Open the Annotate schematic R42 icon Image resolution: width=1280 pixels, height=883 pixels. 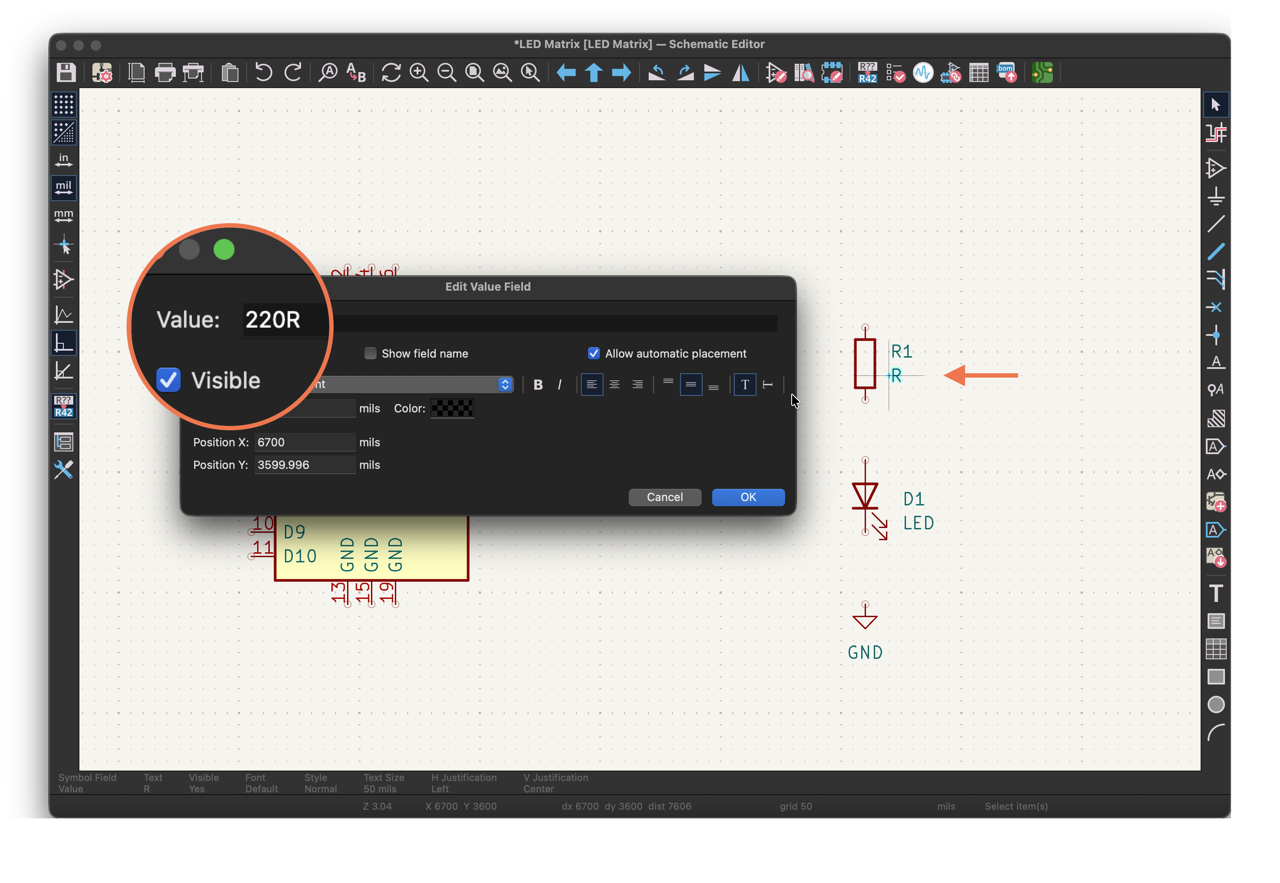pyautogui.click(x=867, y=73)
